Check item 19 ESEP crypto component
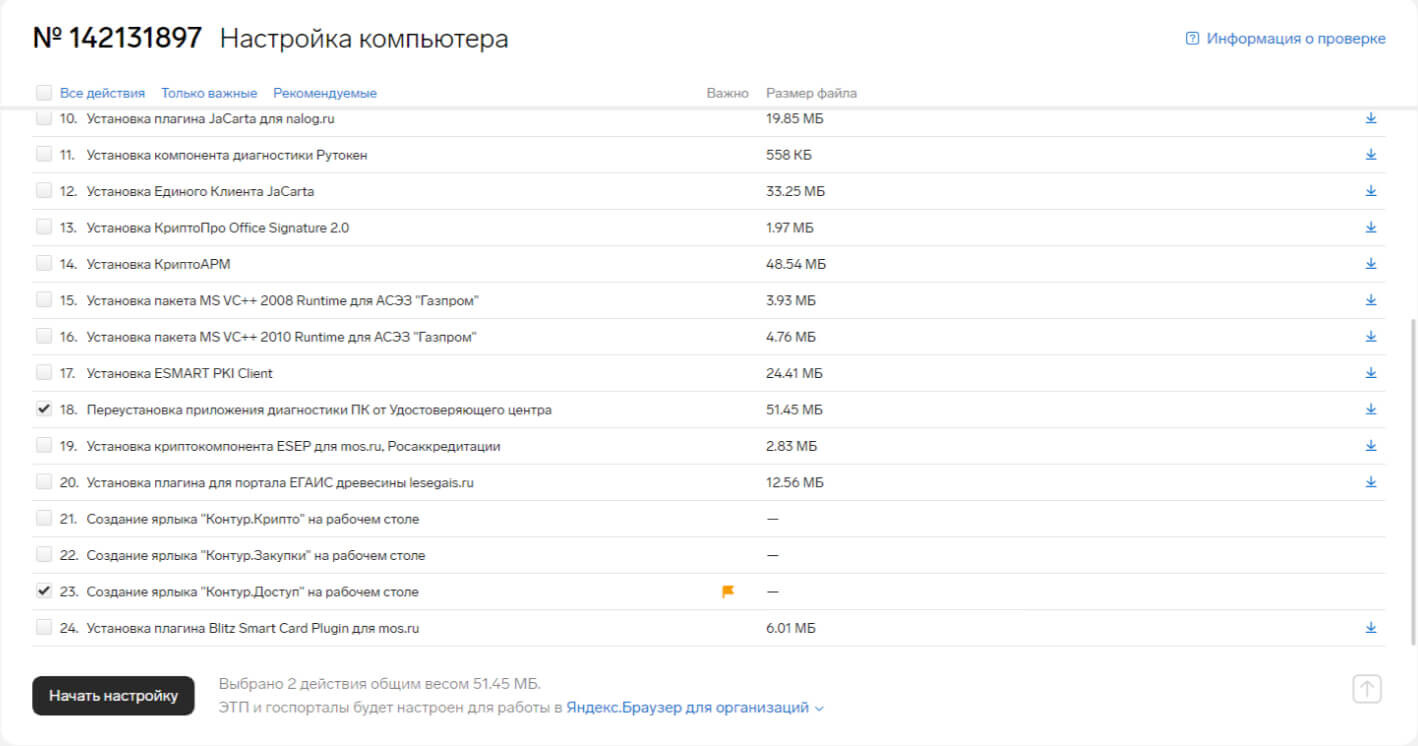This screenshot has width=1418, height=746. tap(44, 445)
